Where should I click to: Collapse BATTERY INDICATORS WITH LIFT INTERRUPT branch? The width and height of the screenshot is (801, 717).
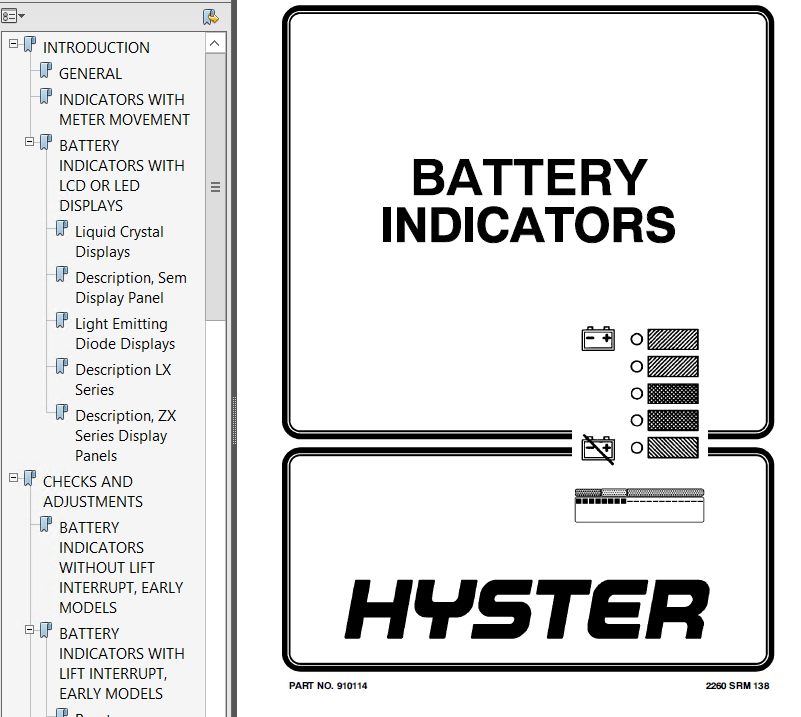[30, 630]
